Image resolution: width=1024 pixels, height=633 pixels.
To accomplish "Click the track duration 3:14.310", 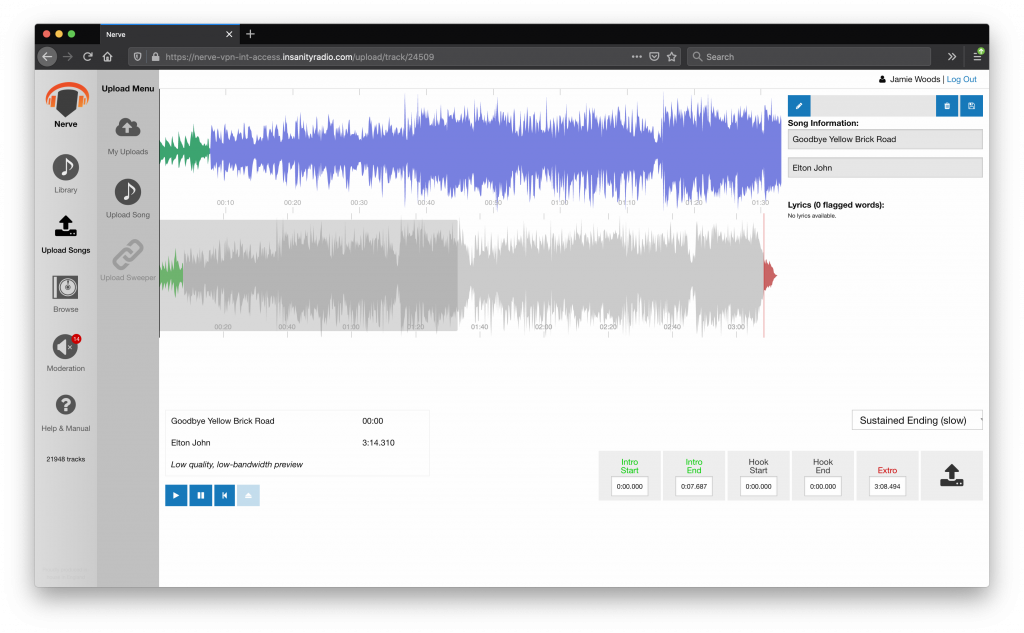I will coord(378,443).
